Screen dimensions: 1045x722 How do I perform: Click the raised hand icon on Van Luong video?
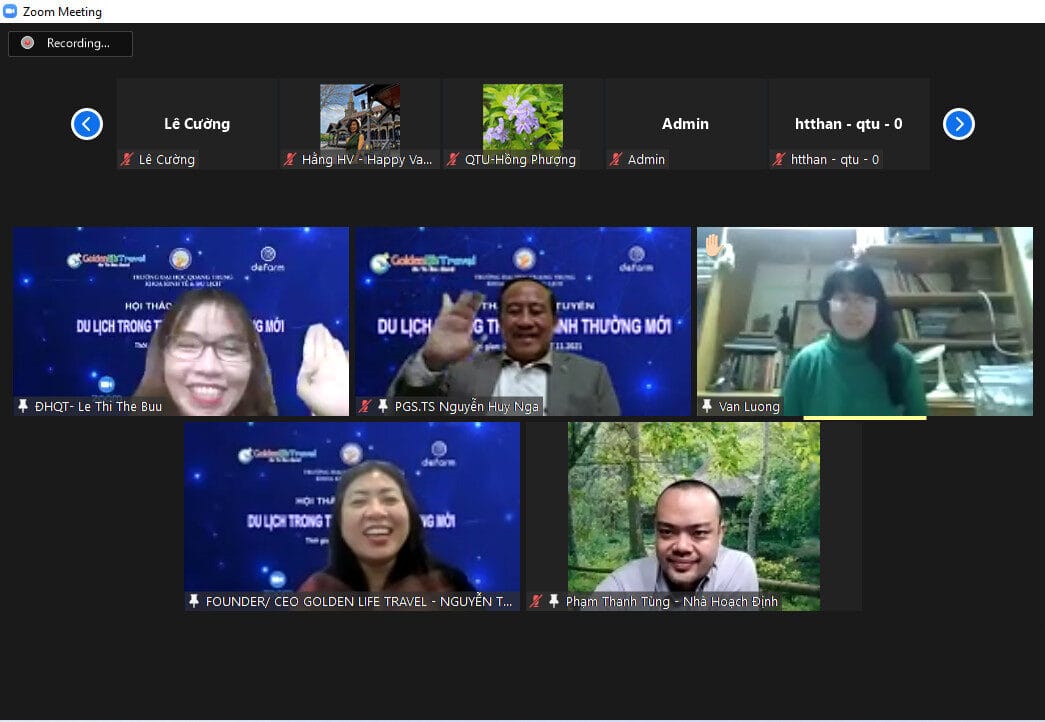coord(713,246)
